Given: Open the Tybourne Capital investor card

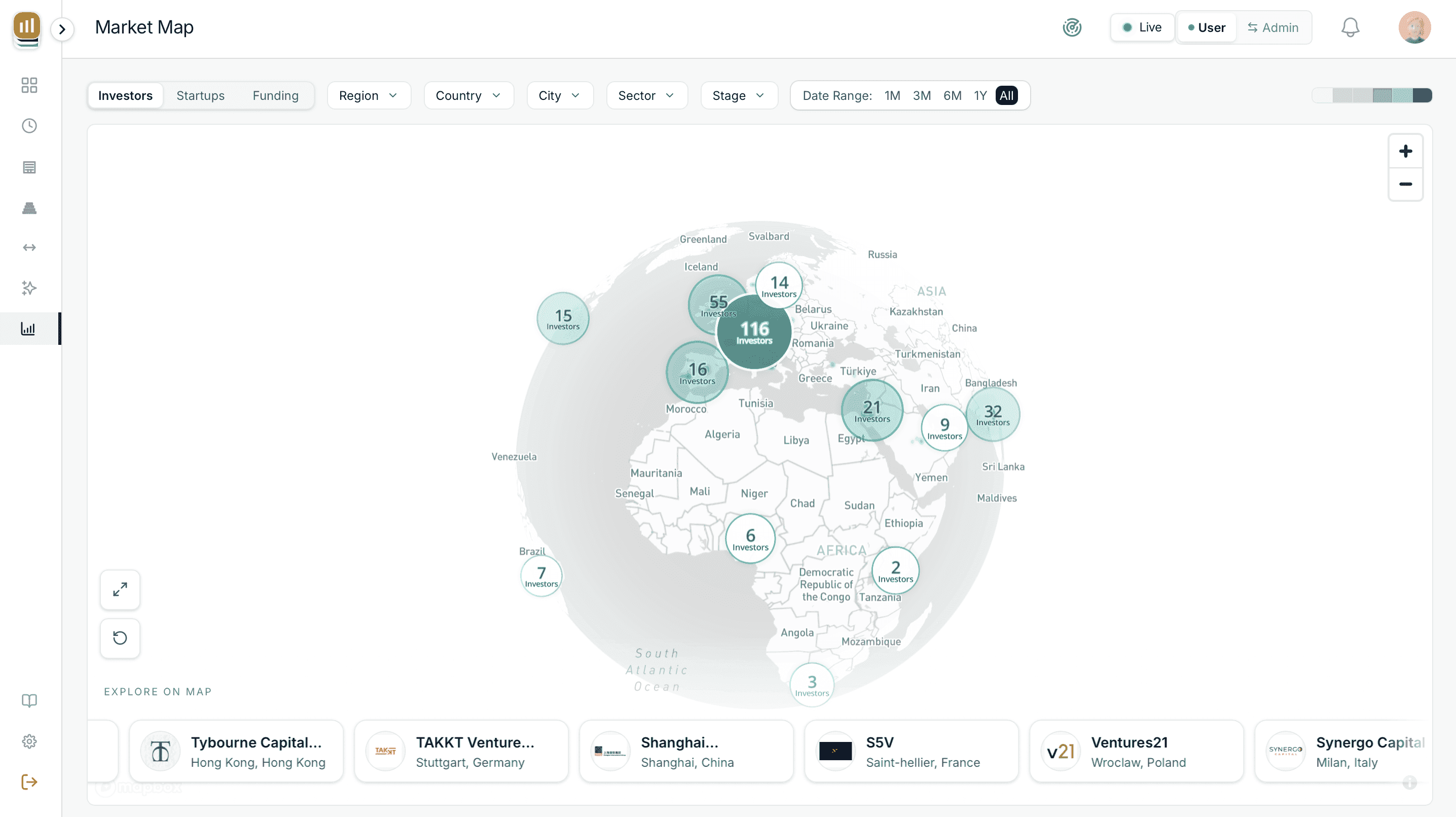Looking at the screenshot, I should [236, 752].
